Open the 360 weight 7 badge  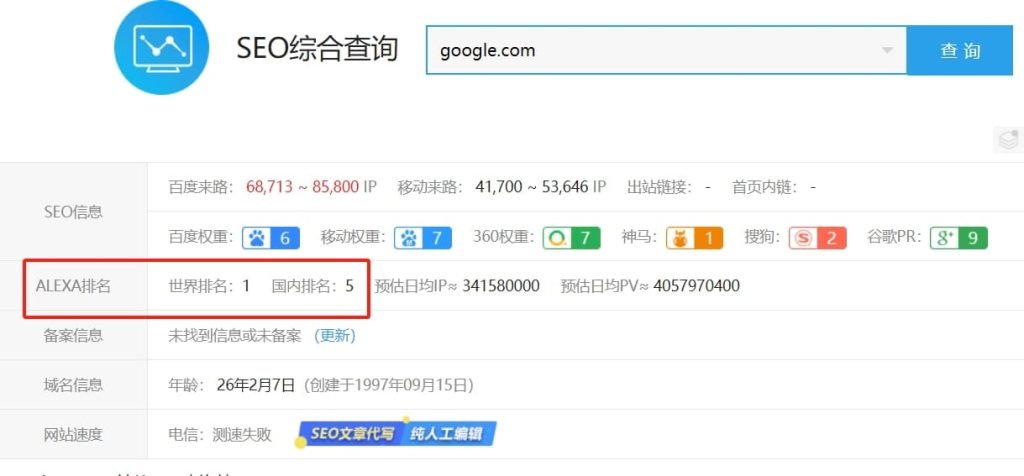click(571, 238)
